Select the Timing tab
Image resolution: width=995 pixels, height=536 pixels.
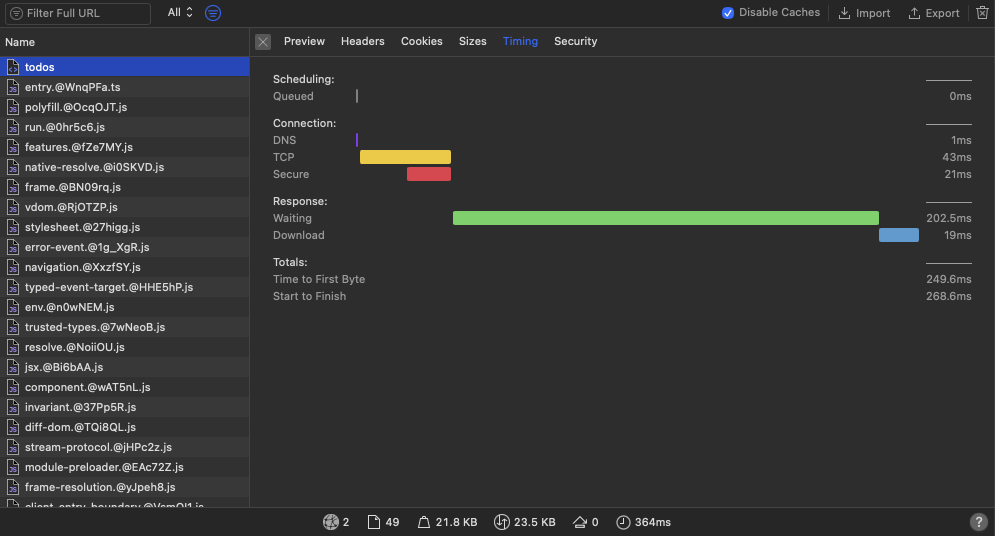(520, 41)
